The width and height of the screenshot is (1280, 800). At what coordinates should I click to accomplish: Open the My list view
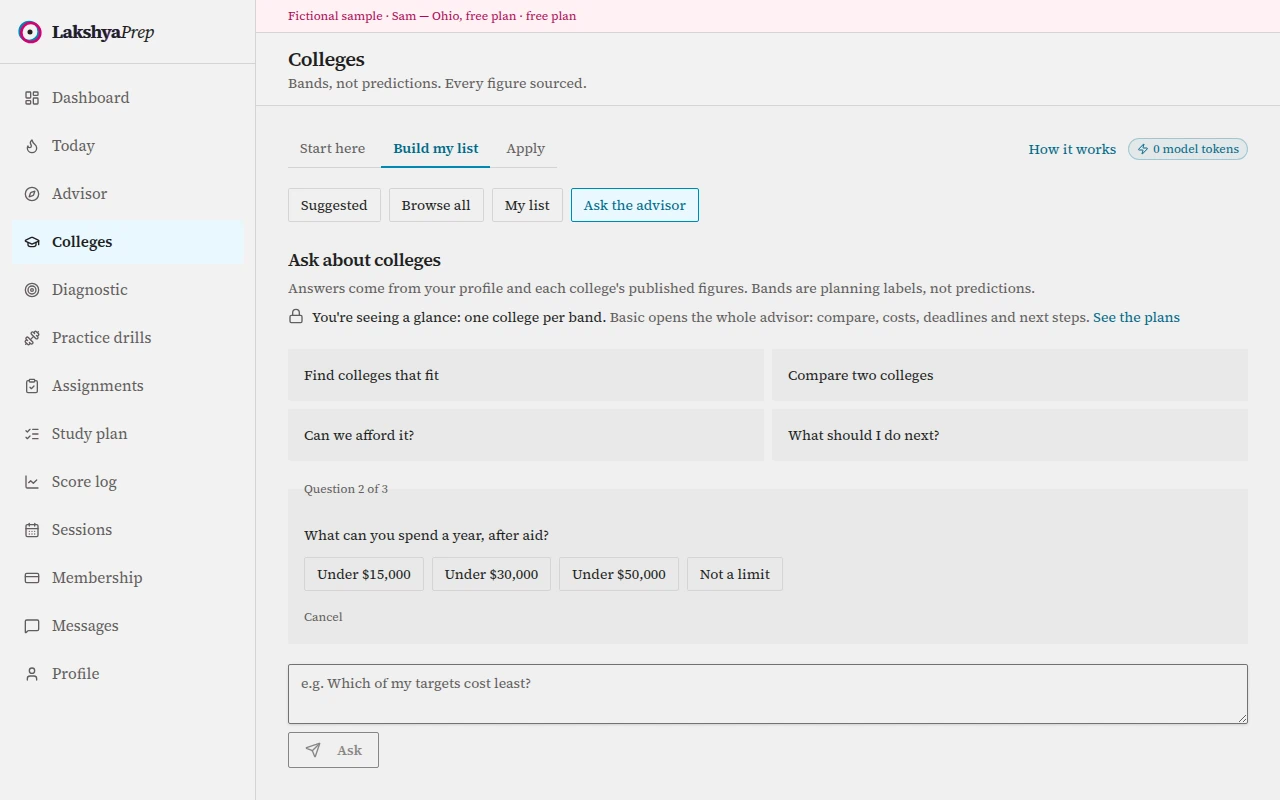(x=527, y=205)
